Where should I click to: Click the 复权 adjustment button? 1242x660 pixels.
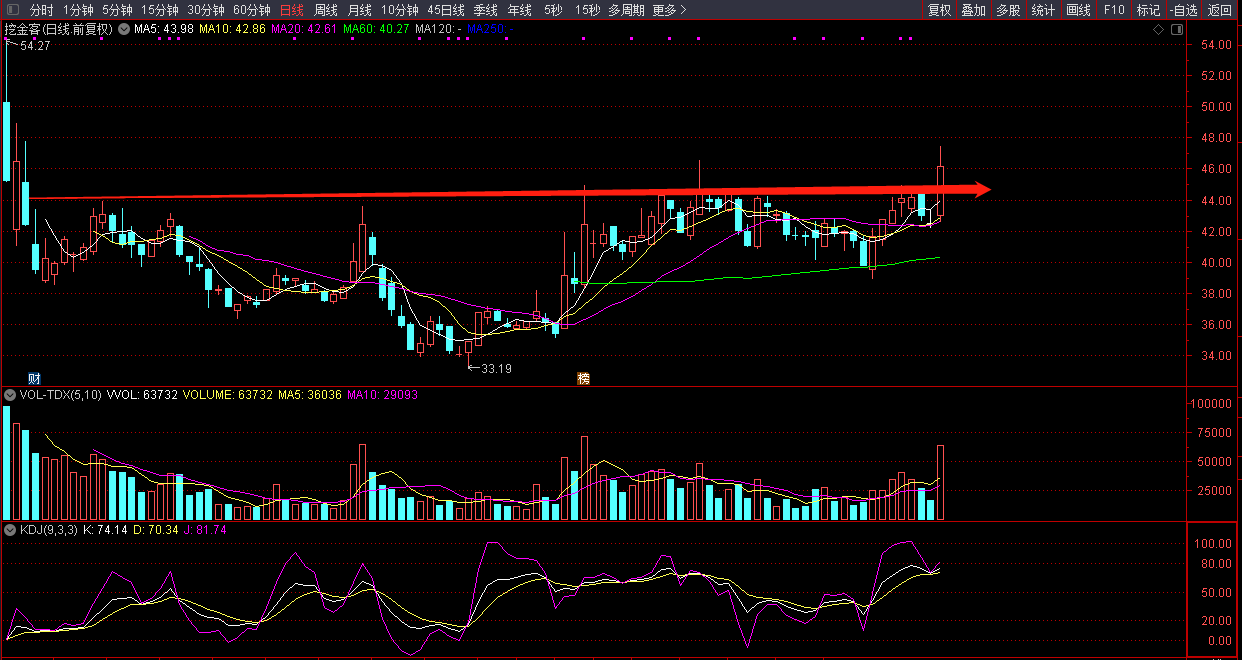(x=939, y=10)
